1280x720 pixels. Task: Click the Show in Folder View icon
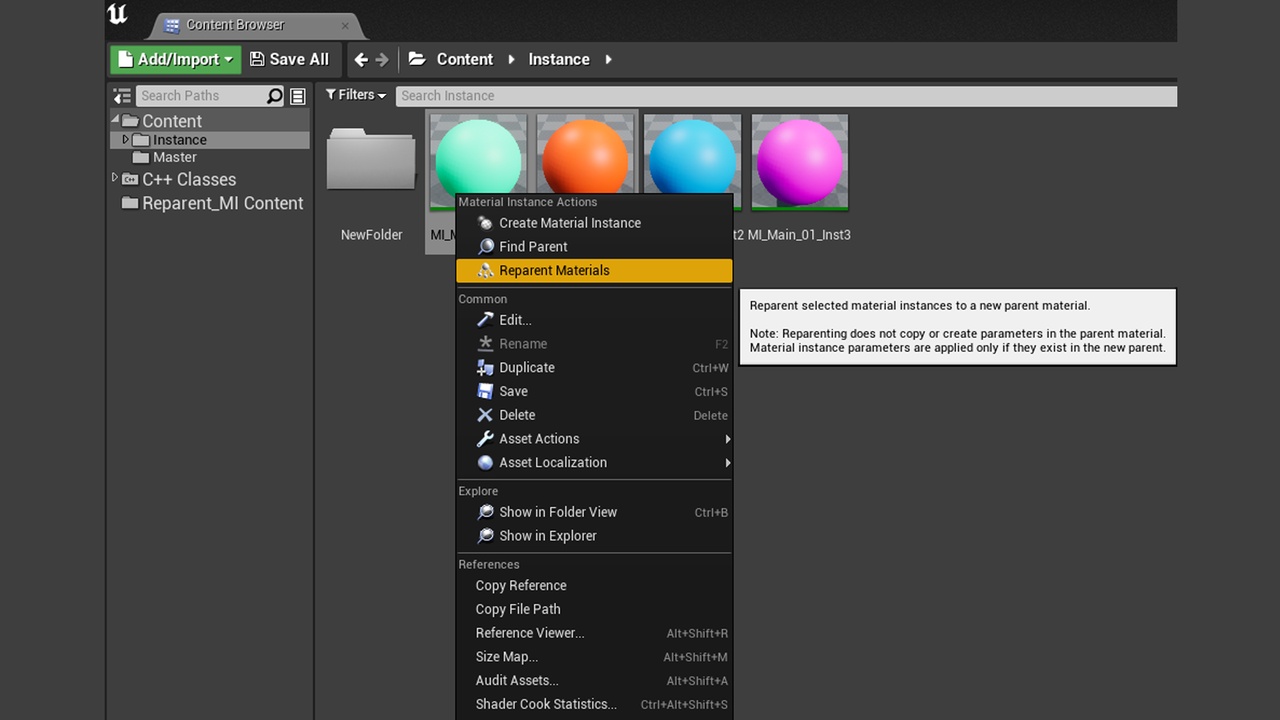pos(485,512)
